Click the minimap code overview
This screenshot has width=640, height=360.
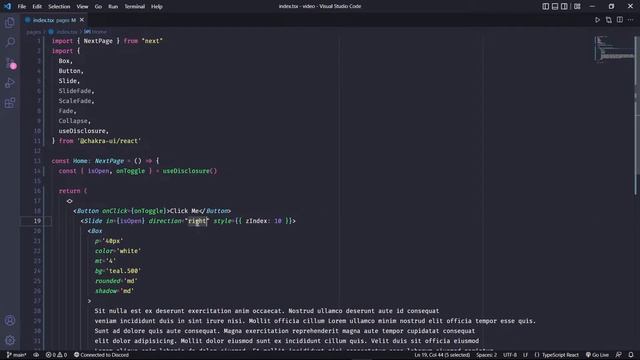tap(614, 49)
